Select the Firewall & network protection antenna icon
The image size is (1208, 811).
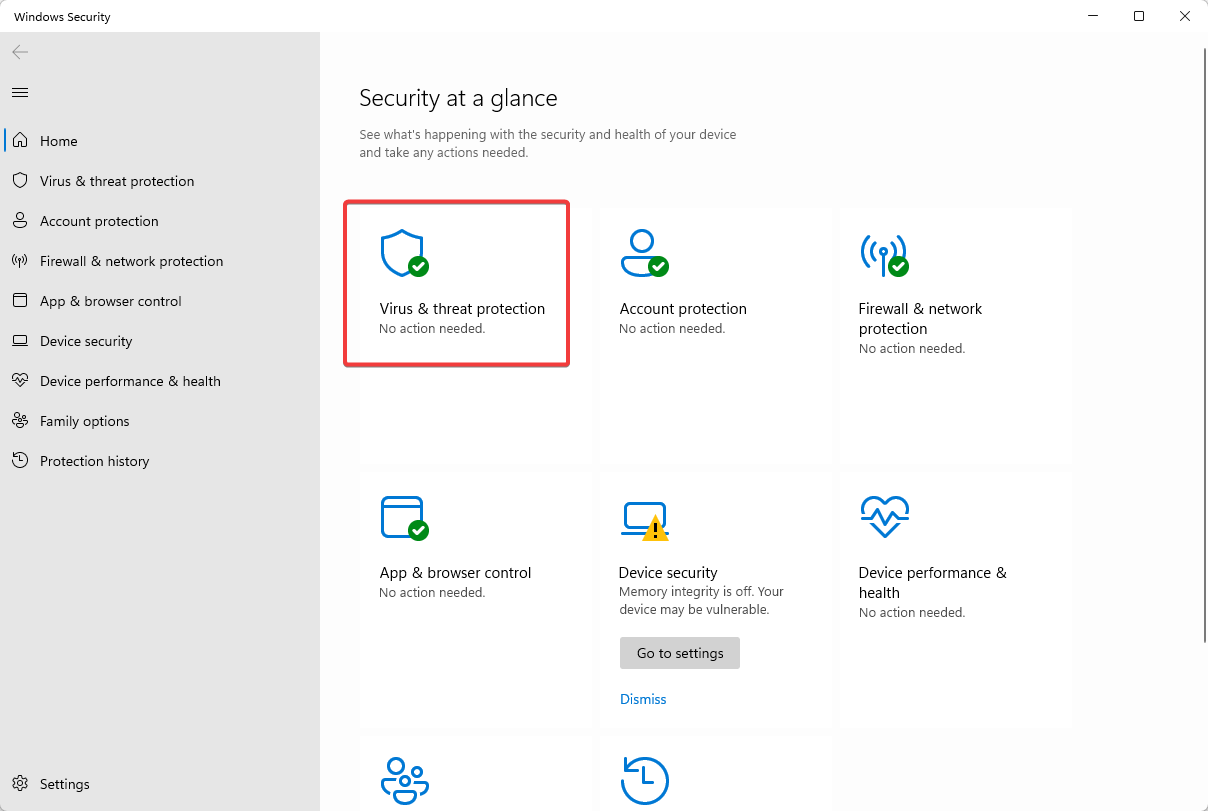pyautogui.click(x=883, y=254)
